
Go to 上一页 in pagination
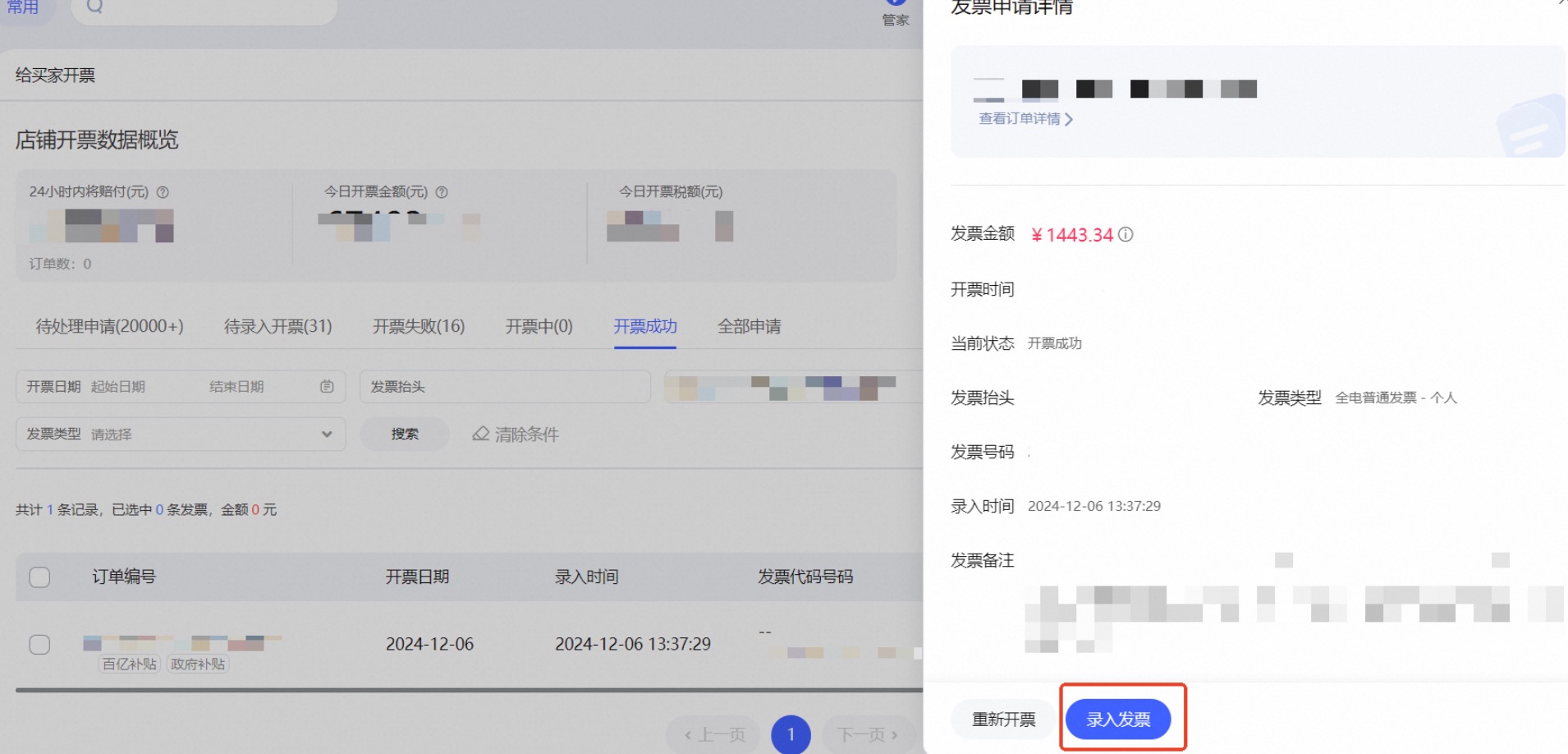point(714,734)
